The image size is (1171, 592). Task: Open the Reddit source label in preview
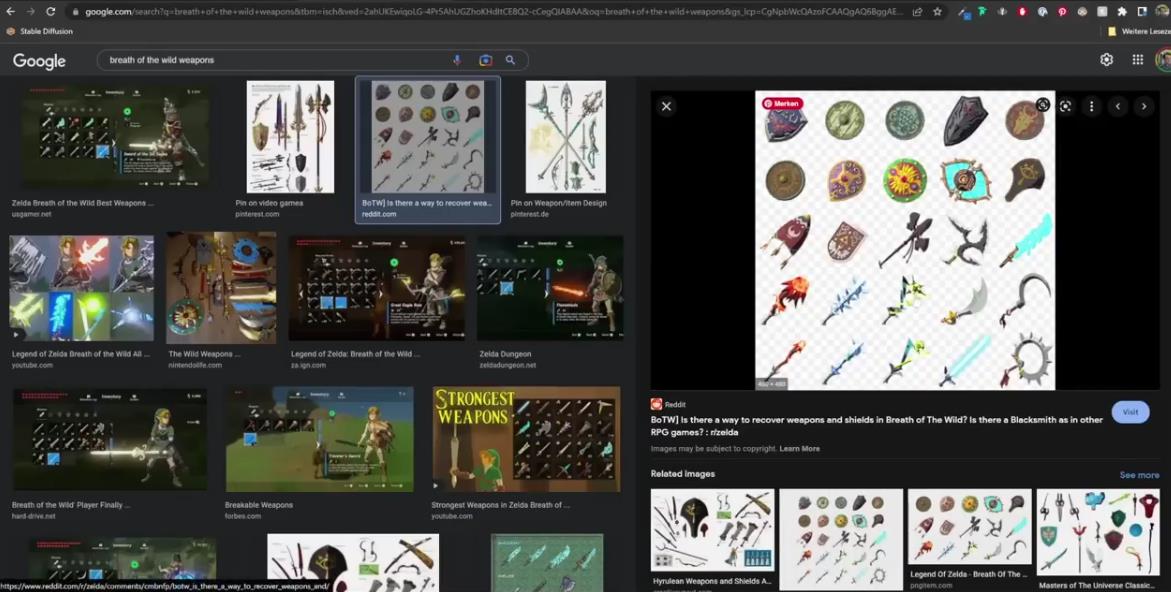[x=668, y=405]
